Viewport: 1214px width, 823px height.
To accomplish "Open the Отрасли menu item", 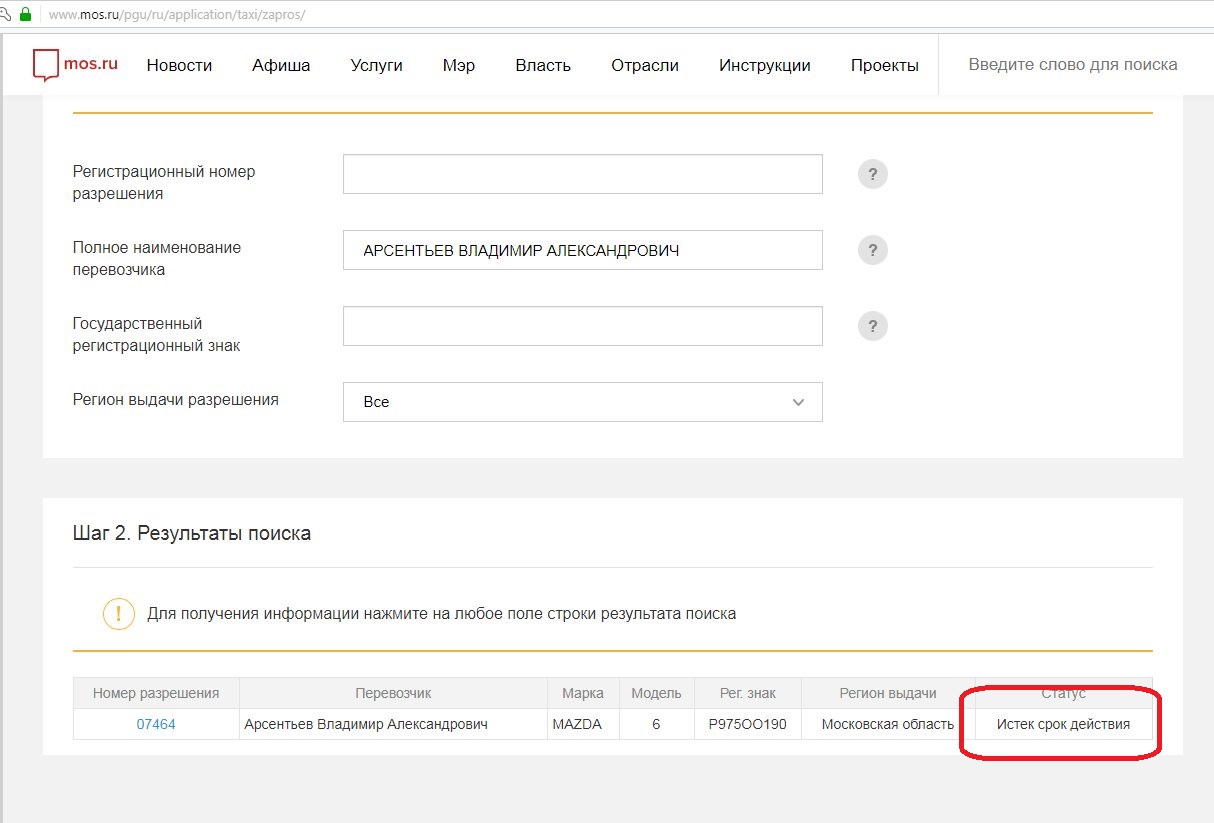I will coord(645,65).
